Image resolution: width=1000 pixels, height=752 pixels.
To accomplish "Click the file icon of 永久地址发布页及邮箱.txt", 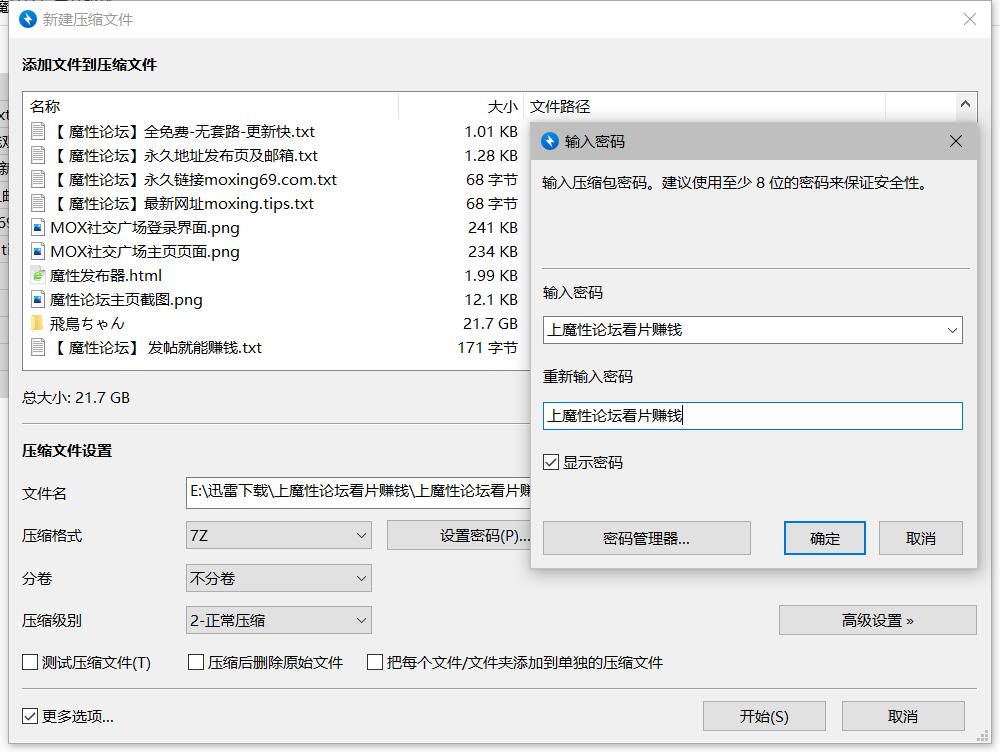I will click(x=38, y=156).
